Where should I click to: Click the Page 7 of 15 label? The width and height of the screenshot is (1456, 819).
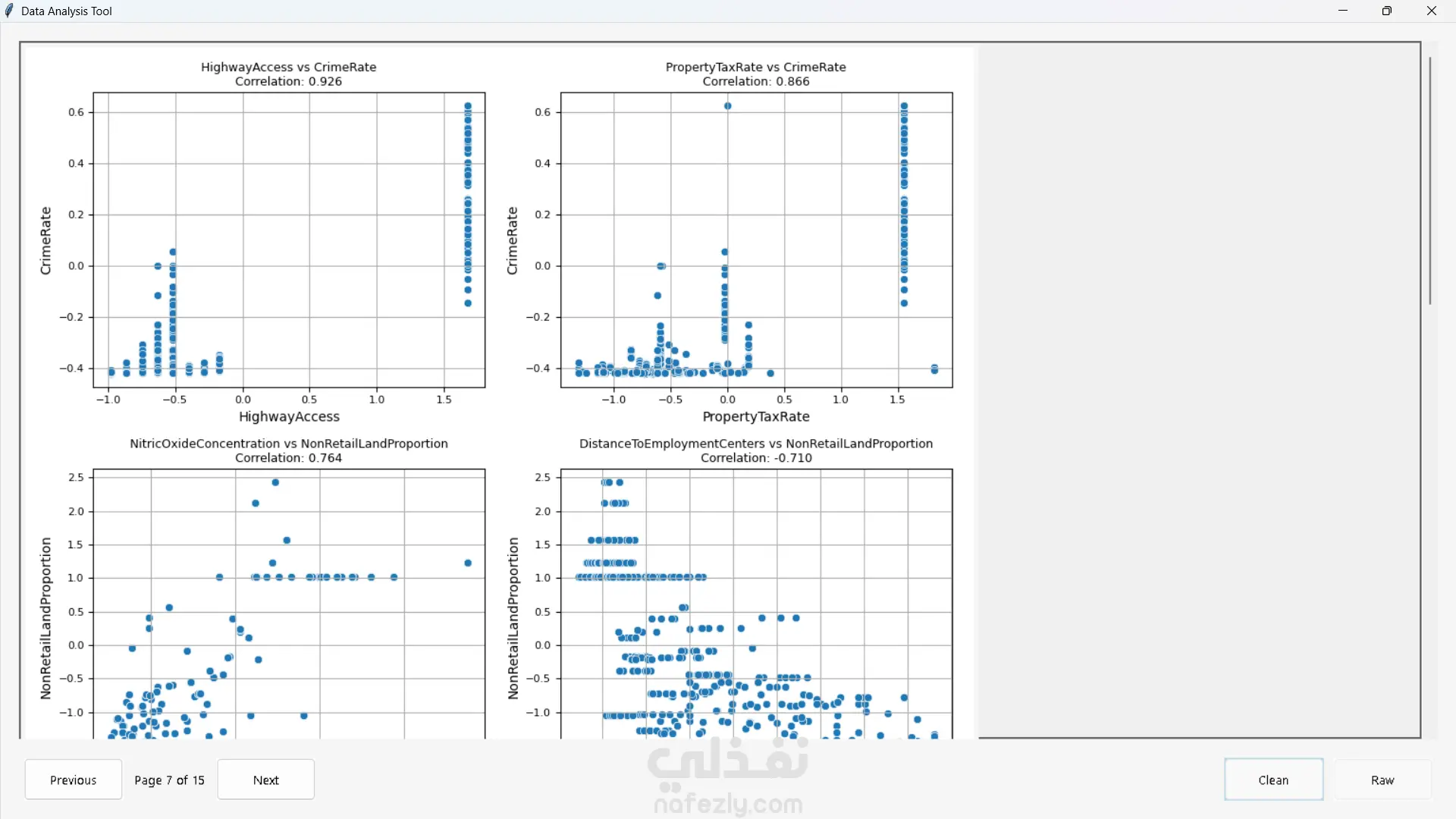pyautogui.click(x=170, y=780)
